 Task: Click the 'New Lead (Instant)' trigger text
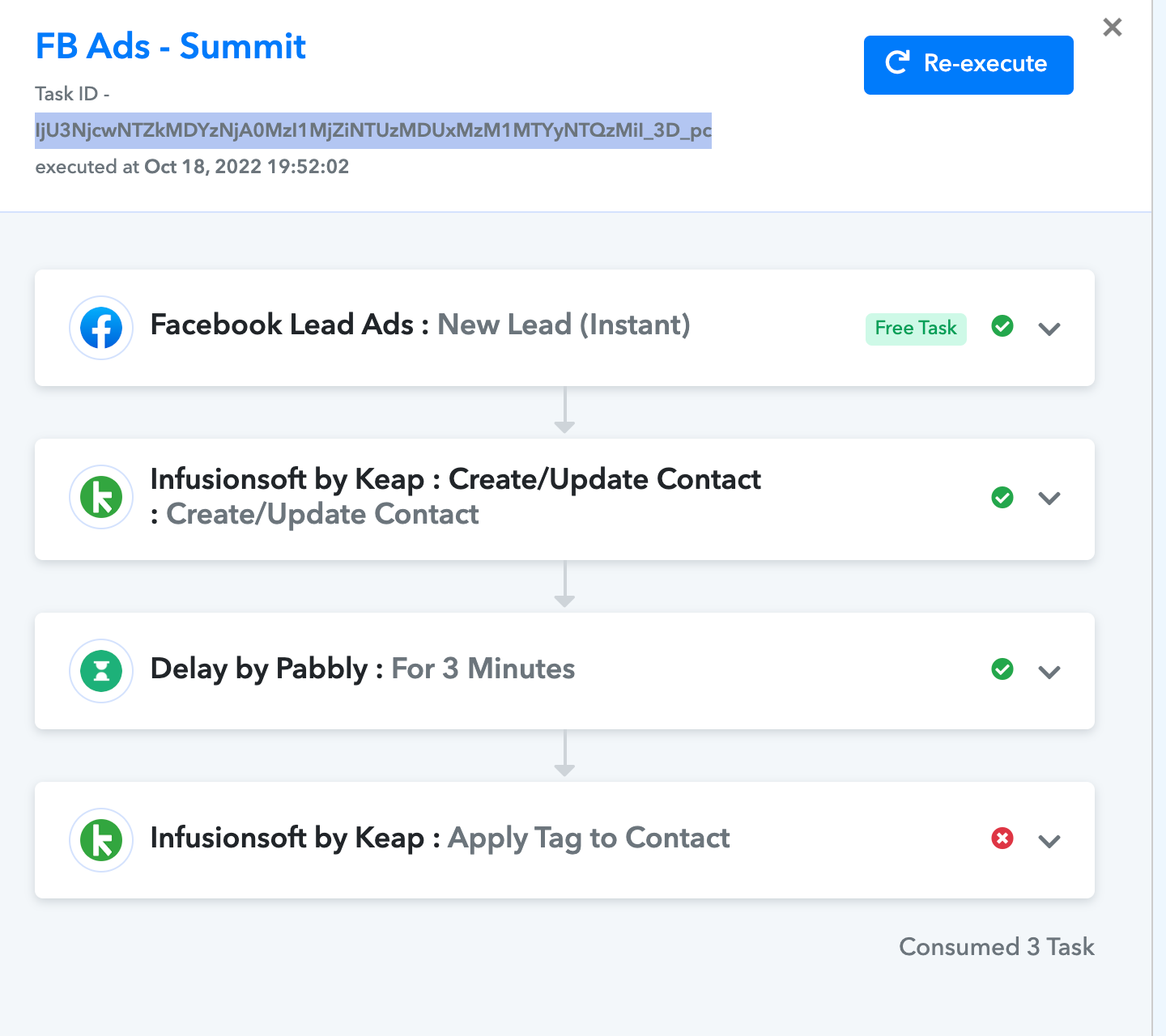564,325
